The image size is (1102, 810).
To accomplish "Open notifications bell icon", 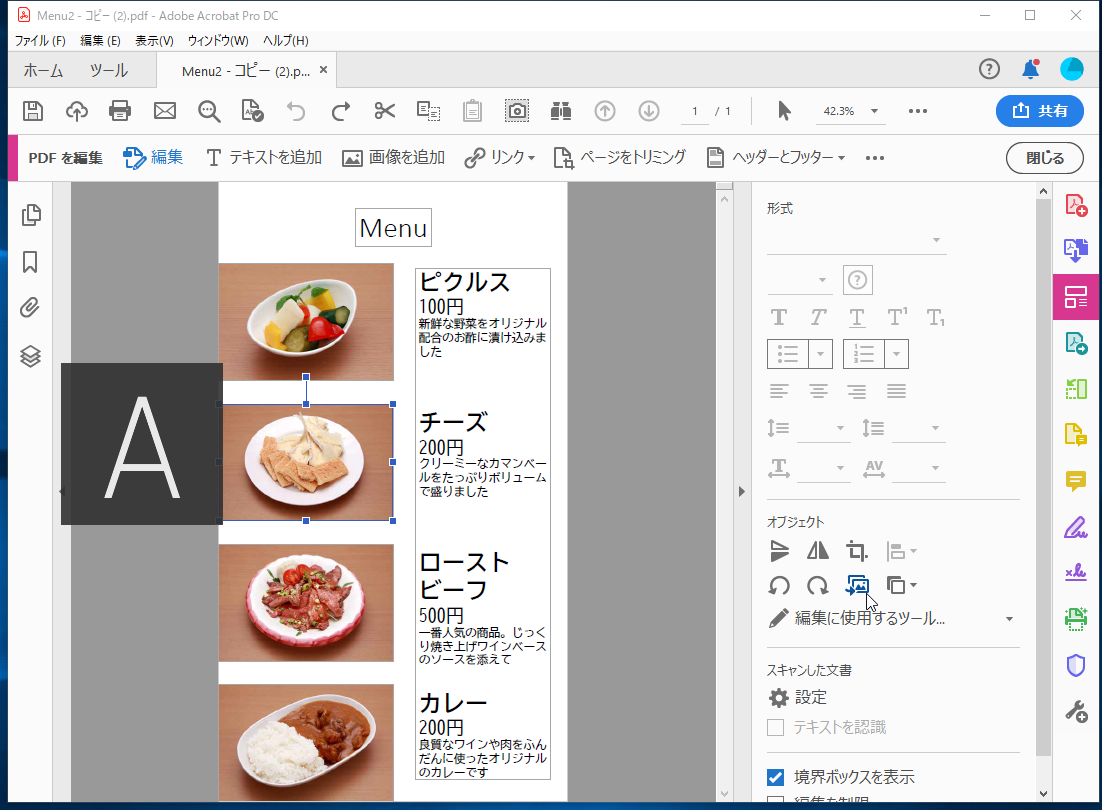I will pyautogui.click(x=1030, y=69).
